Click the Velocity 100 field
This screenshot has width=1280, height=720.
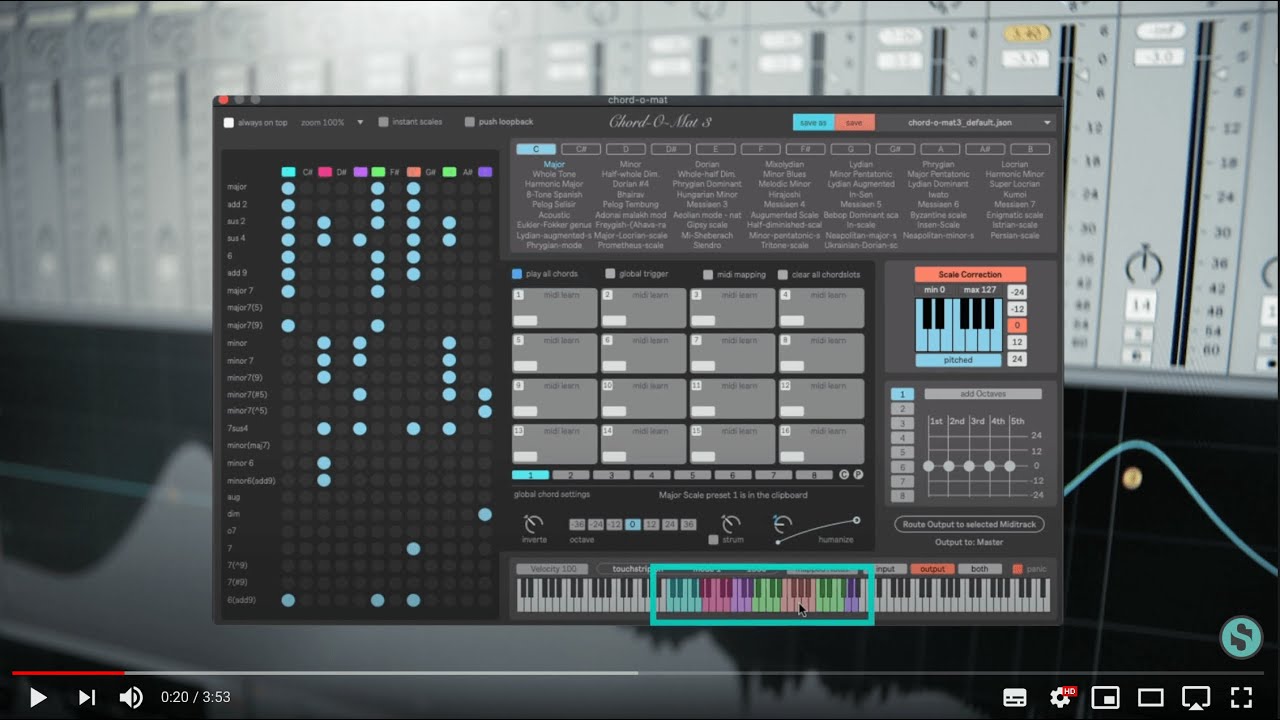(x=553, y=569)
